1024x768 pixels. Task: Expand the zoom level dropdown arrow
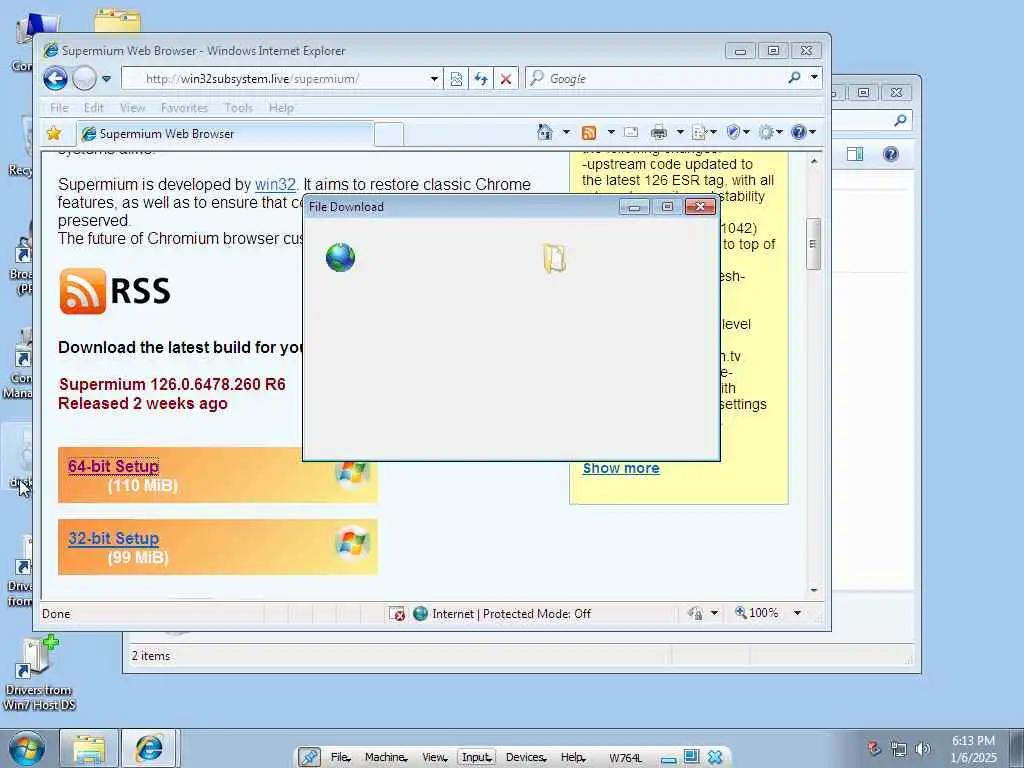pyautogui.click(x=797, y=613)
